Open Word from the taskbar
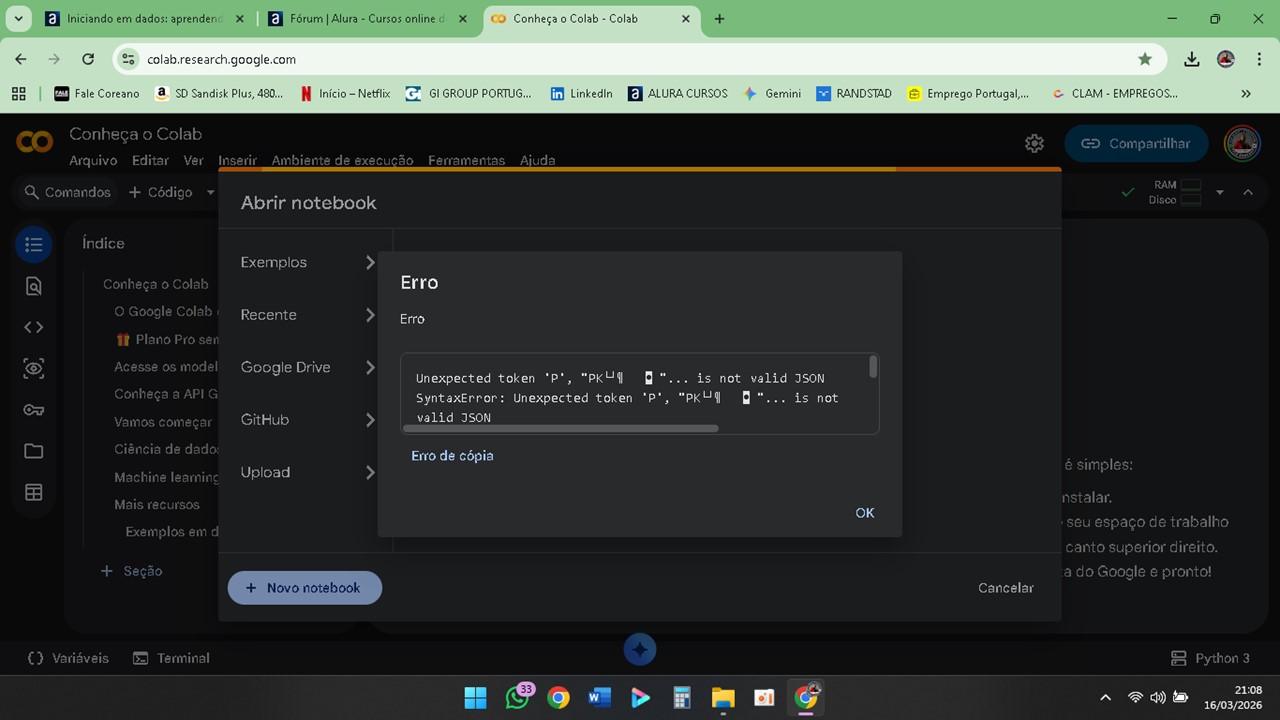The height and width of the screenshot is (720, 1280). [599, 697]
